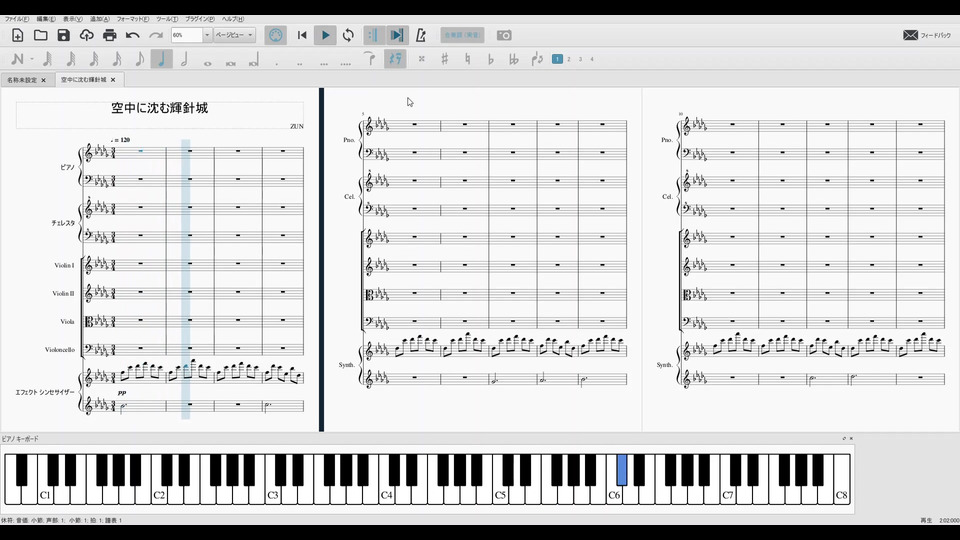Image resolution: width=960 pixels, height=540 pixels.
Task: Open the zoom level dropdown
Action: point(207,35)
